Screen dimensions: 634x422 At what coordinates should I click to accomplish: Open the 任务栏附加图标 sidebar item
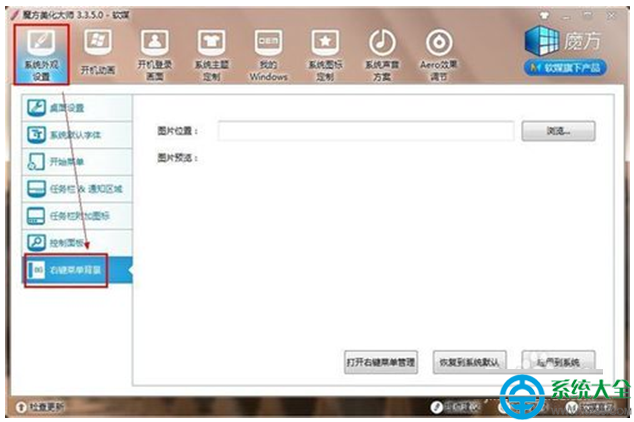pos(76,215)
